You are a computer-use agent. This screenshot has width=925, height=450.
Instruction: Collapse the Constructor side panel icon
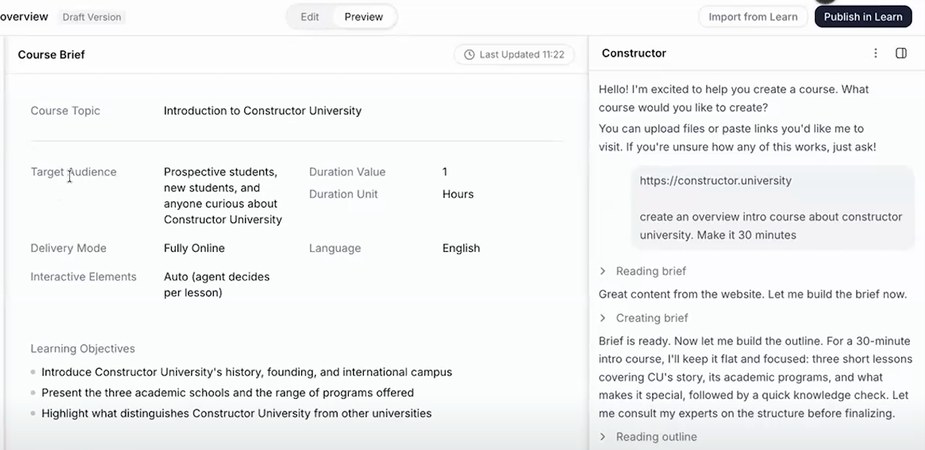click(x=901, y=53)
